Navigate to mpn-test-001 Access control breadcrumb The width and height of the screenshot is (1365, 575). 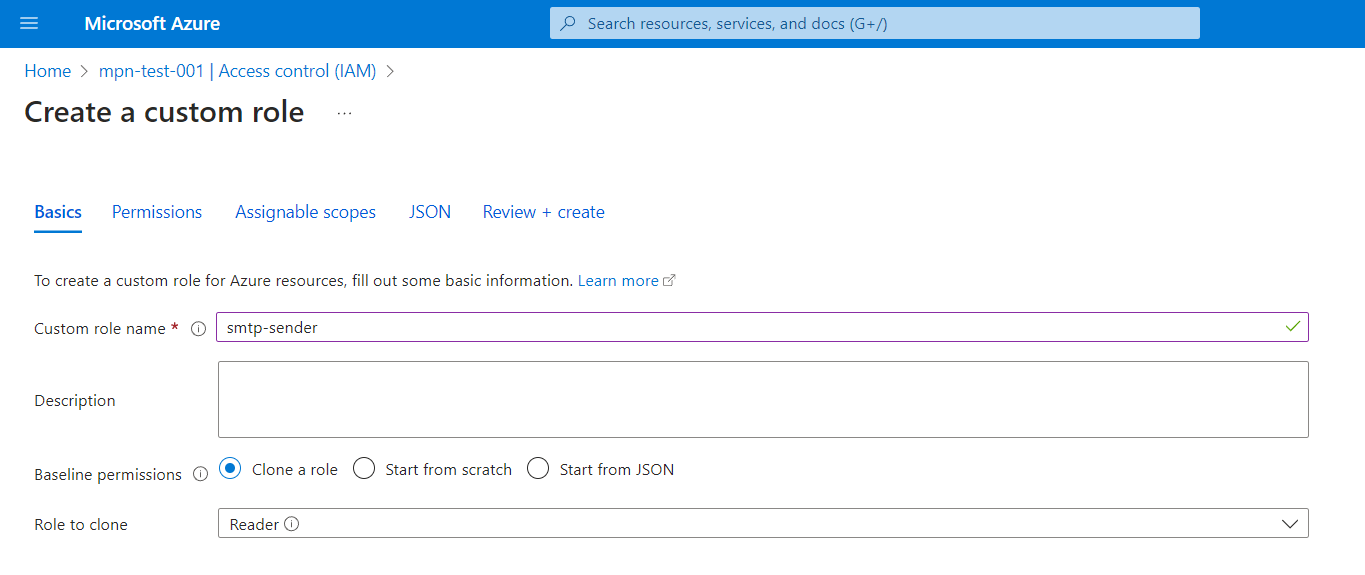[x=237, y=71]
